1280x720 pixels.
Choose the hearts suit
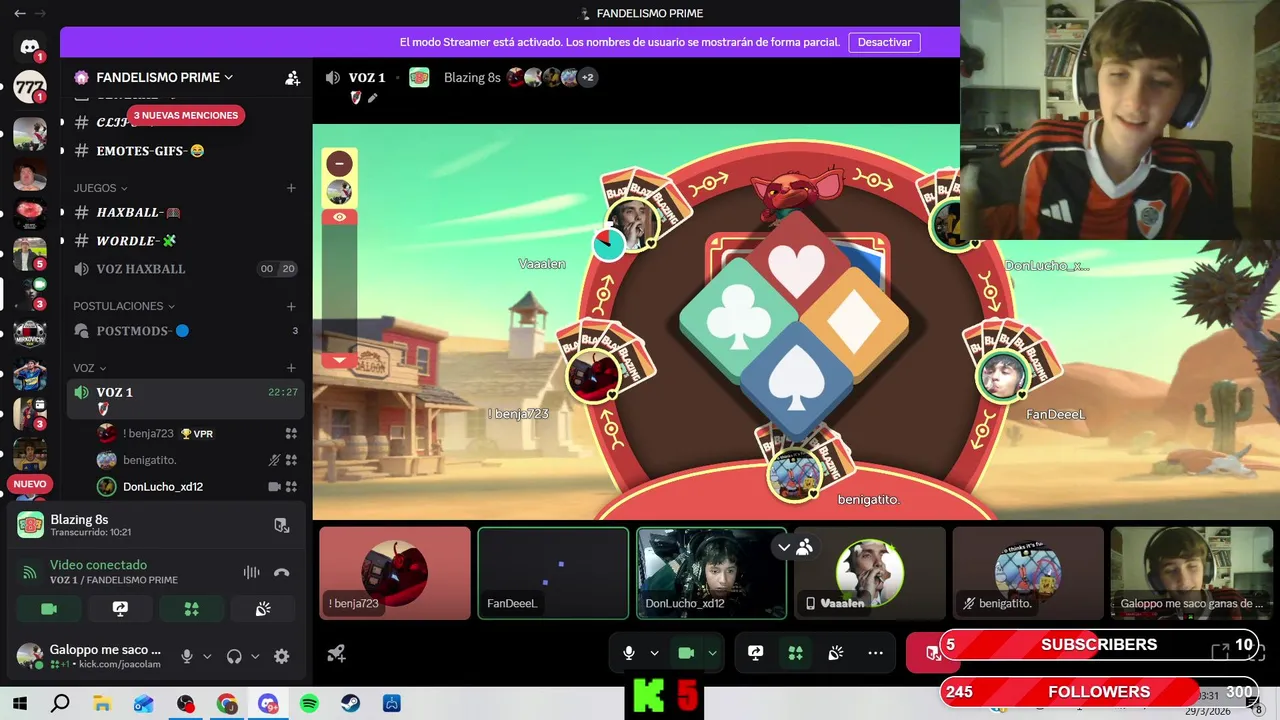[x=796, y=269]
